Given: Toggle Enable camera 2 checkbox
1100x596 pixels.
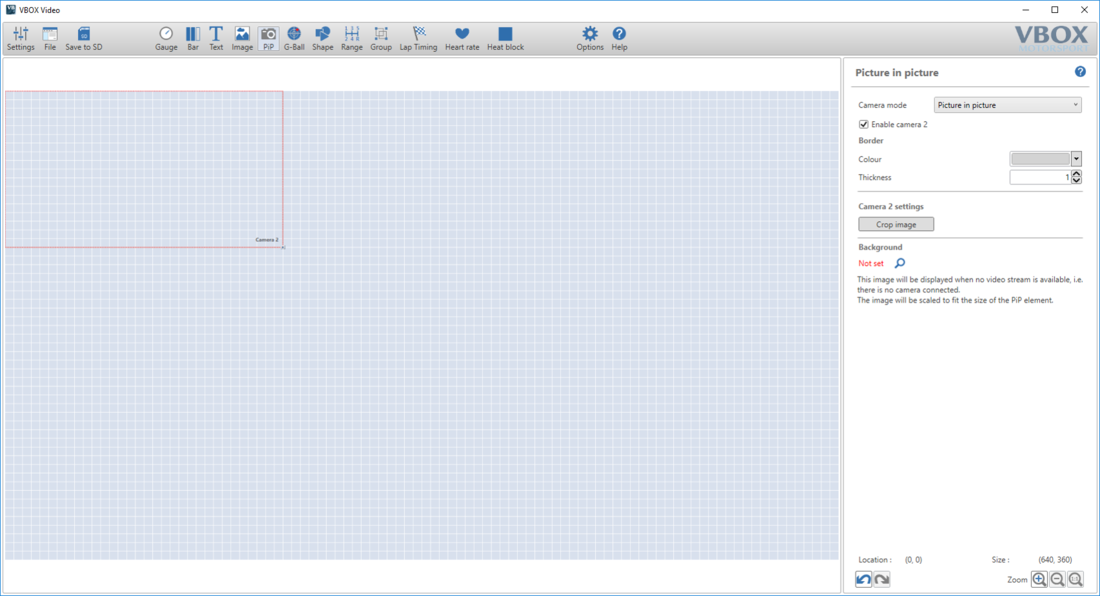Looking at the screenshot, I should (x=864, y=124).
